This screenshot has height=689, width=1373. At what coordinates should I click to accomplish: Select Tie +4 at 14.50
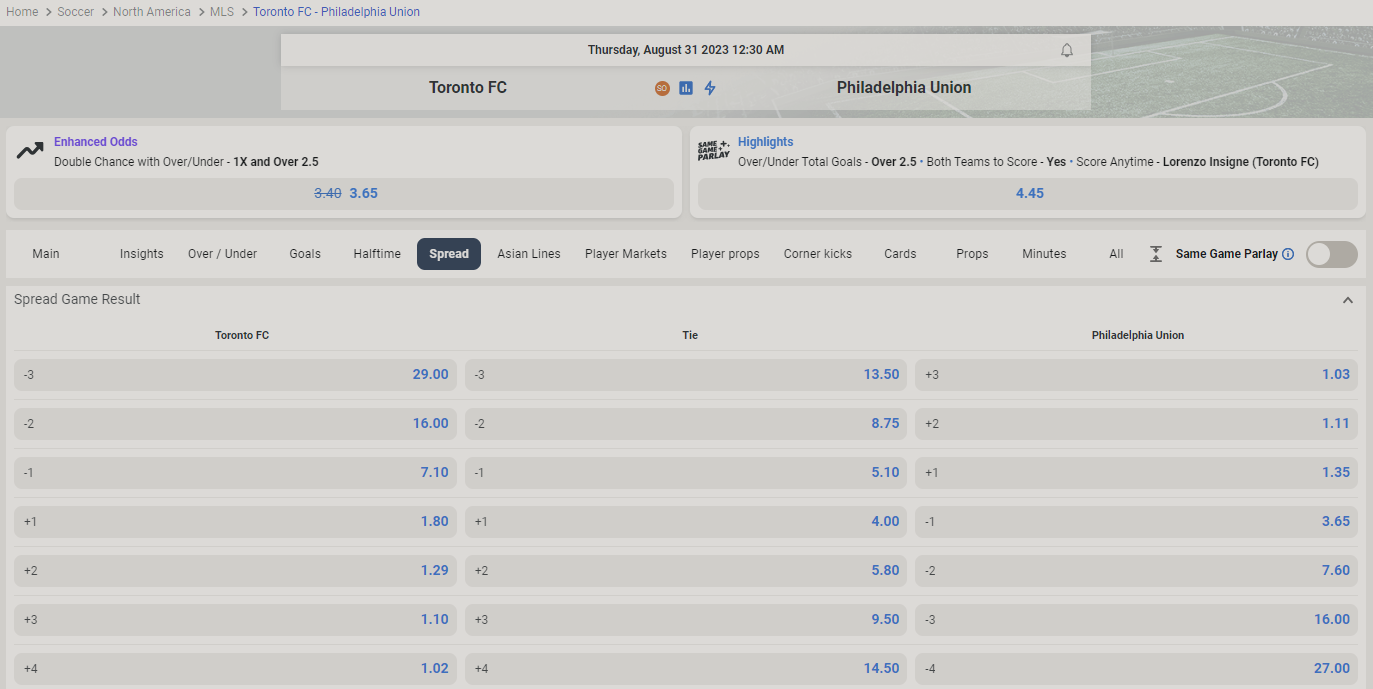pyautogui.click(x=686, y=669)
